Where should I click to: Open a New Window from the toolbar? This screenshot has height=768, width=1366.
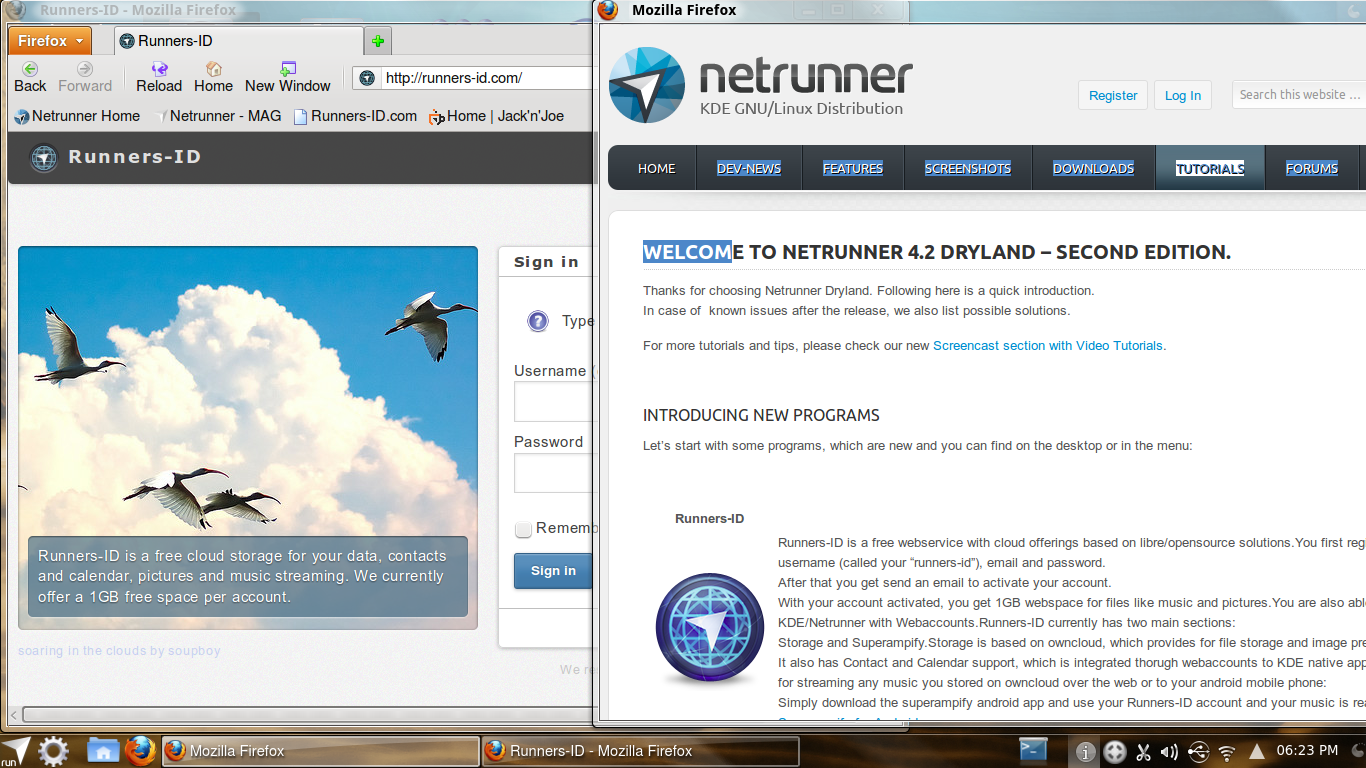pyautogui.click(x=288, y=77)
